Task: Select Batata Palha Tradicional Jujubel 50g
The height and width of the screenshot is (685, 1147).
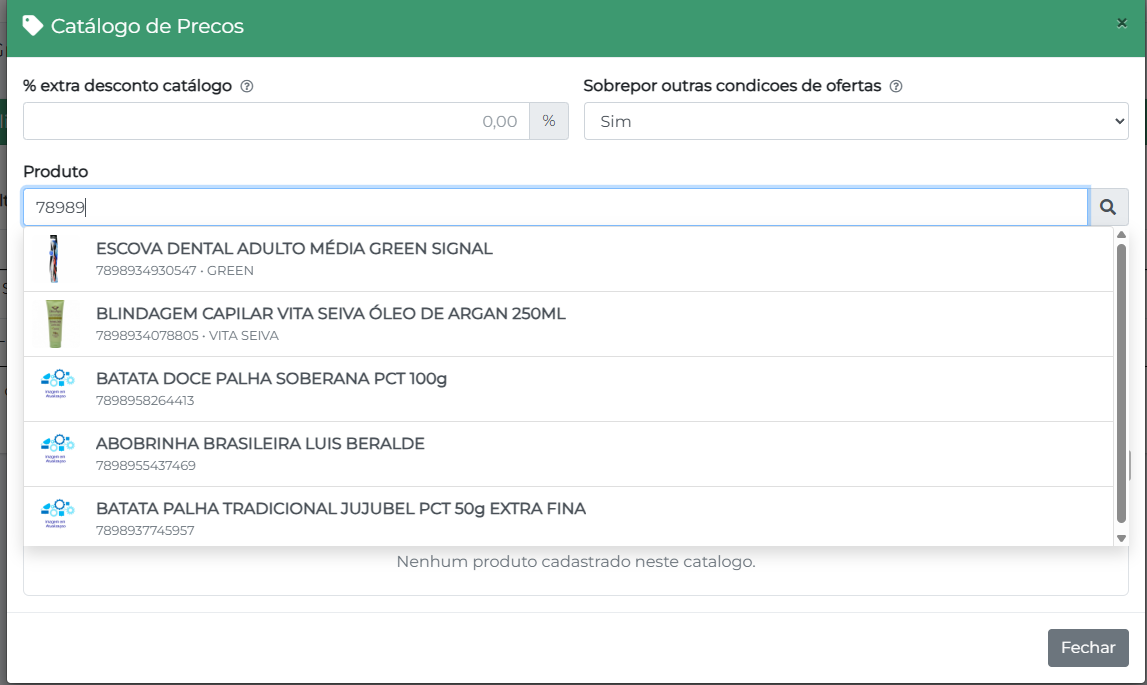Action: [568, 517]
